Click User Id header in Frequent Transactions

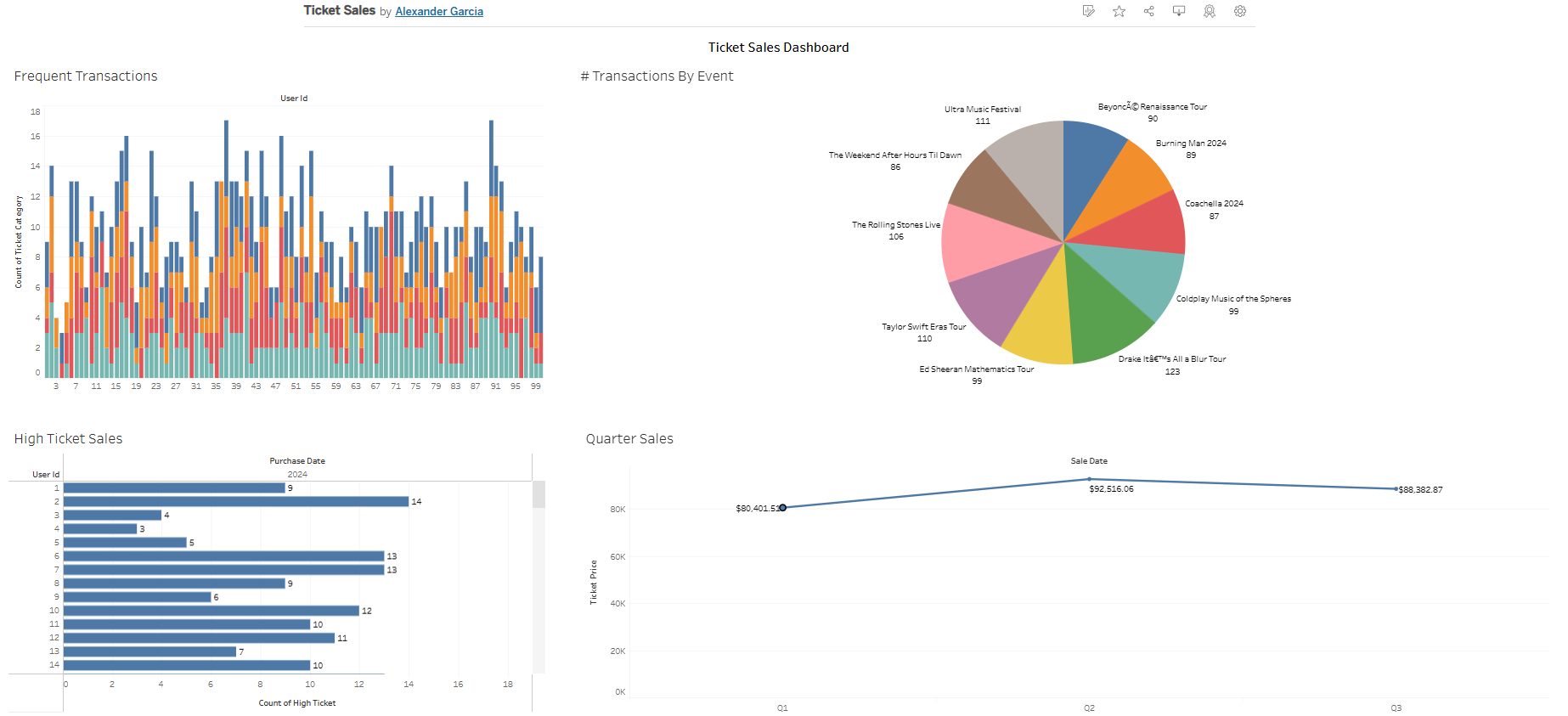[294, 99]
